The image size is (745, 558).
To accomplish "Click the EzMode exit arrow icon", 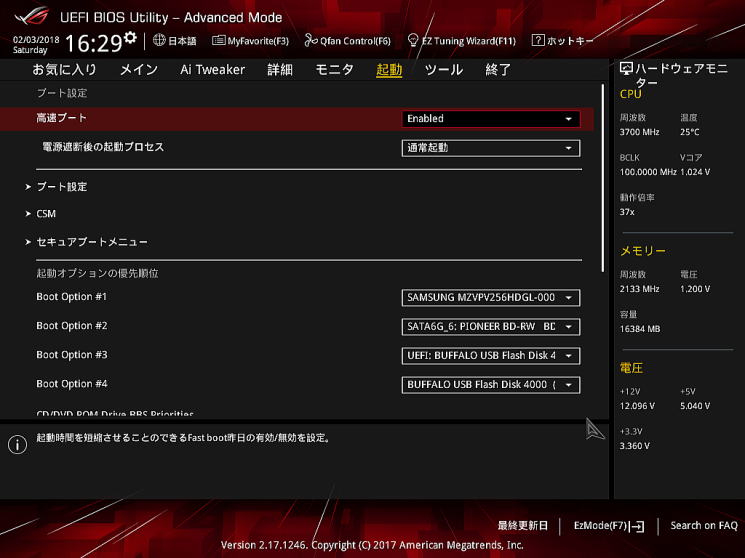I will [637, 526].
